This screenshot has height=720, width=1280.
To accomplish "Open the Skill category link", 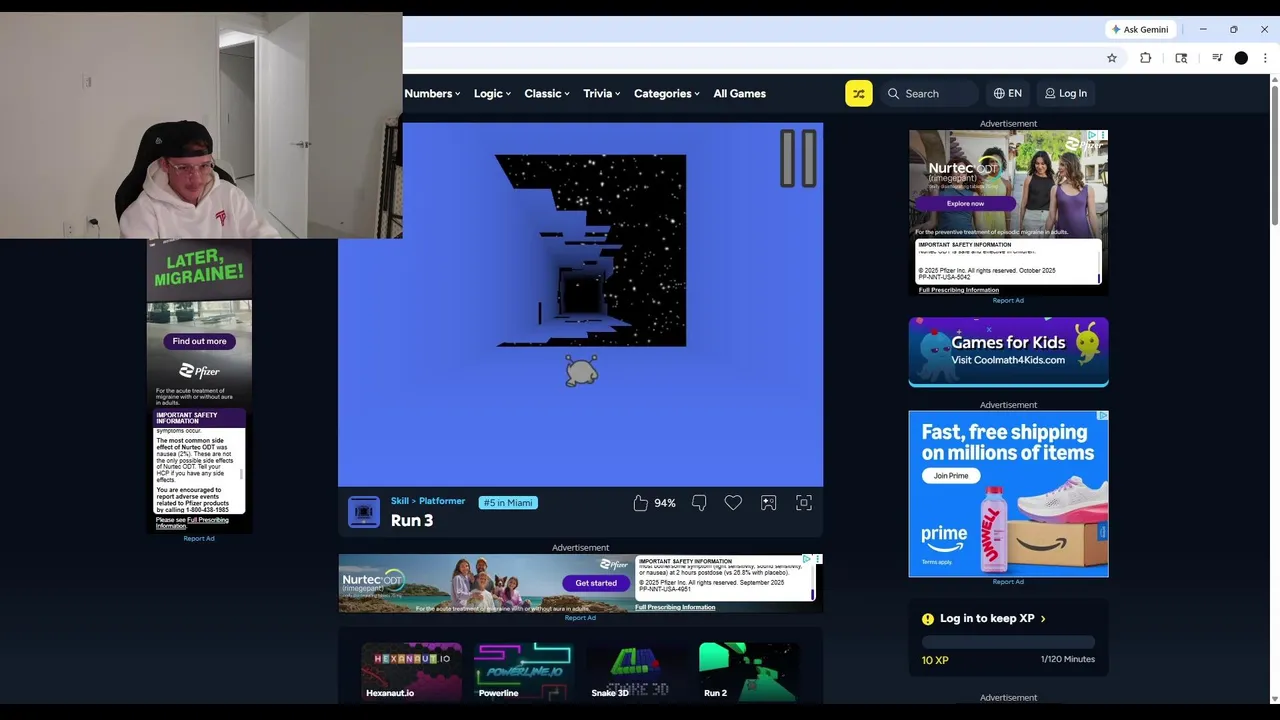I will [400, 501].
